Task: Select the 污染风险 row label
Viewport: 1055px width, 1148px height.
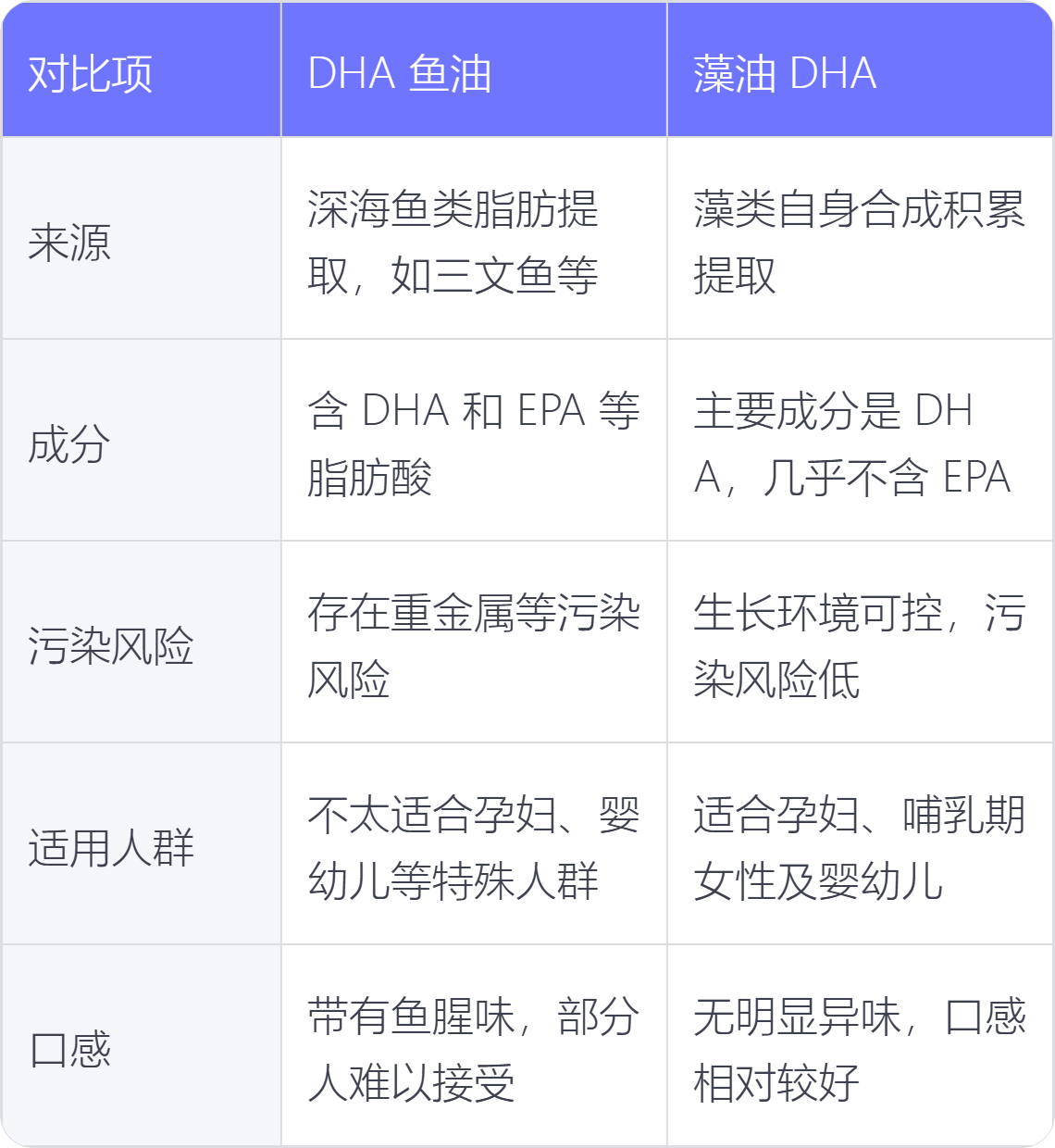Action: tap(111, 646)
